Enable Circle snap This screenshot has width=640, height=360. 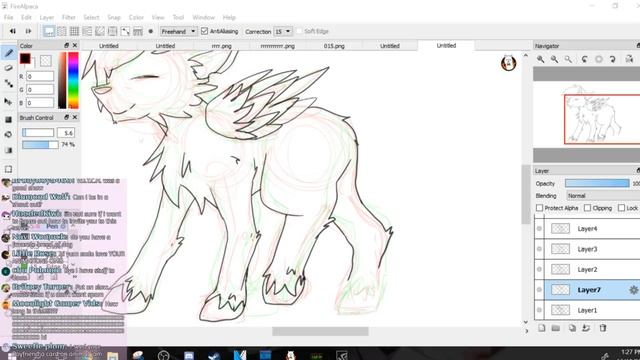[x=112, y=31]
